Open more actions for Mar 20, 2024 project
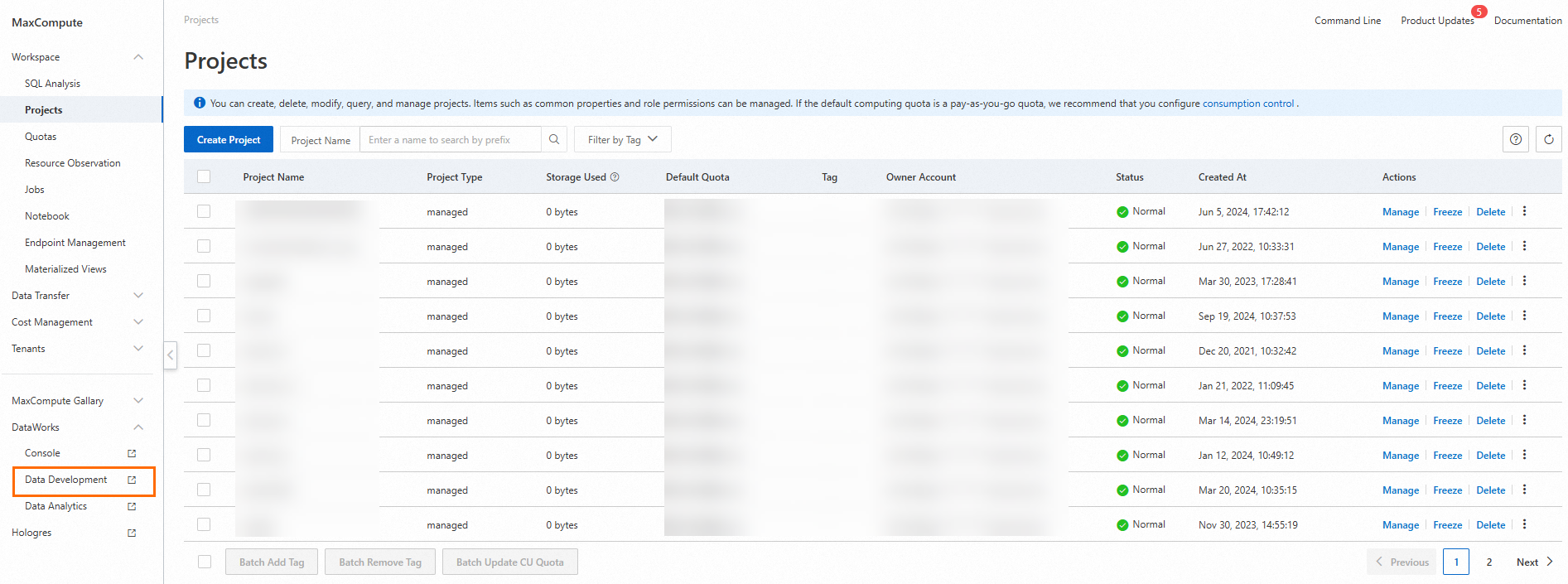 (1524, 490)
